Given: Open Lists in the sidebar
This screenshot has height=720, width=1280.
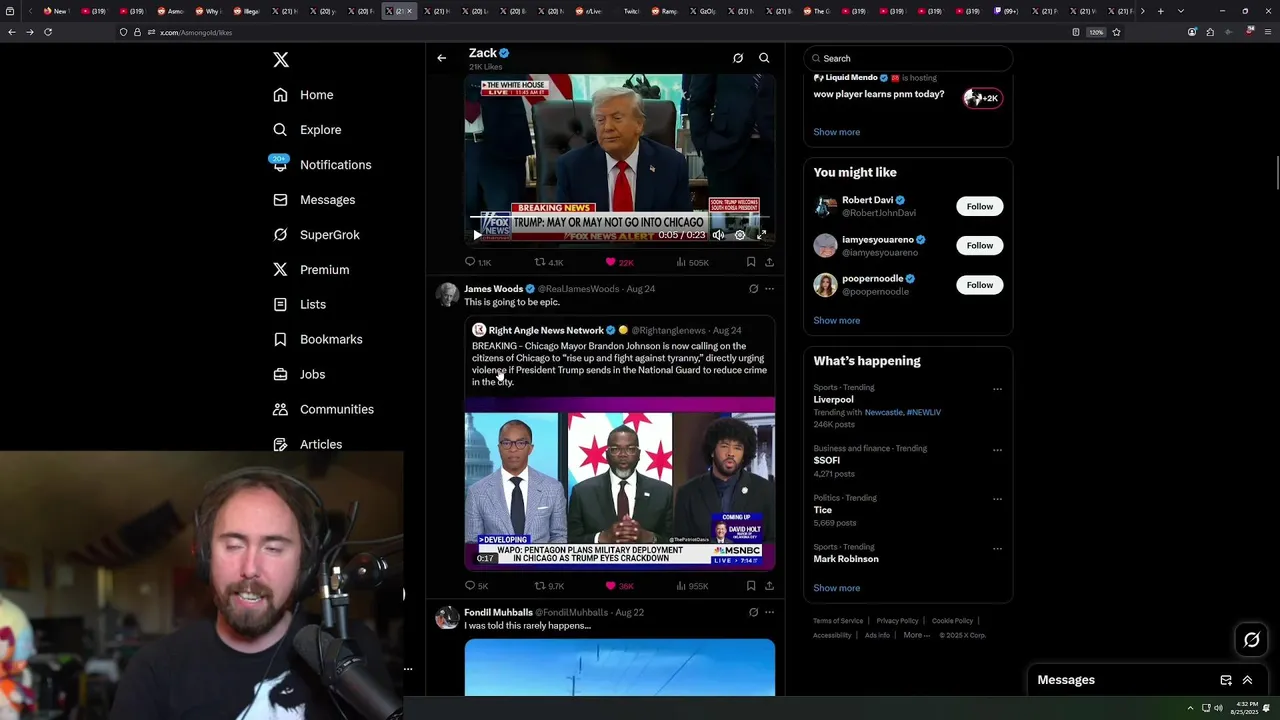Looking at the screenshot, I should click(299, 305).
